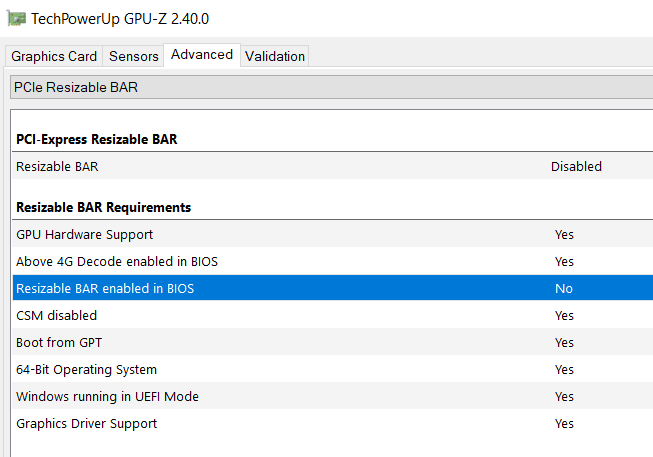The image size is (653, 457).
Task: Click the Disabled value for Resizable BAR
Action: pyautogui.click(x=576, y=167)
